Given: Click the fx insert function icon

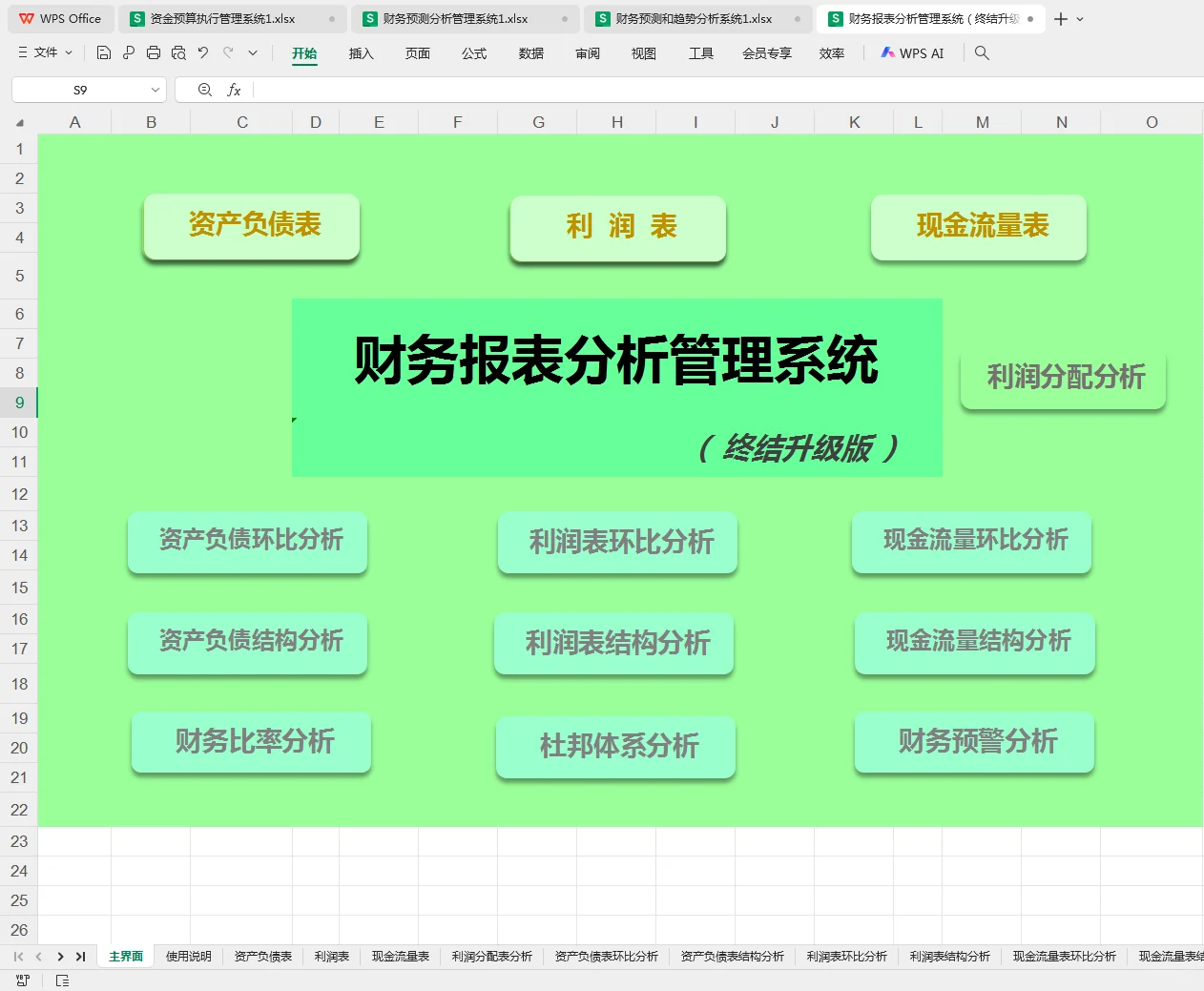Looking at the screenshot, I should tap(234, 90).
